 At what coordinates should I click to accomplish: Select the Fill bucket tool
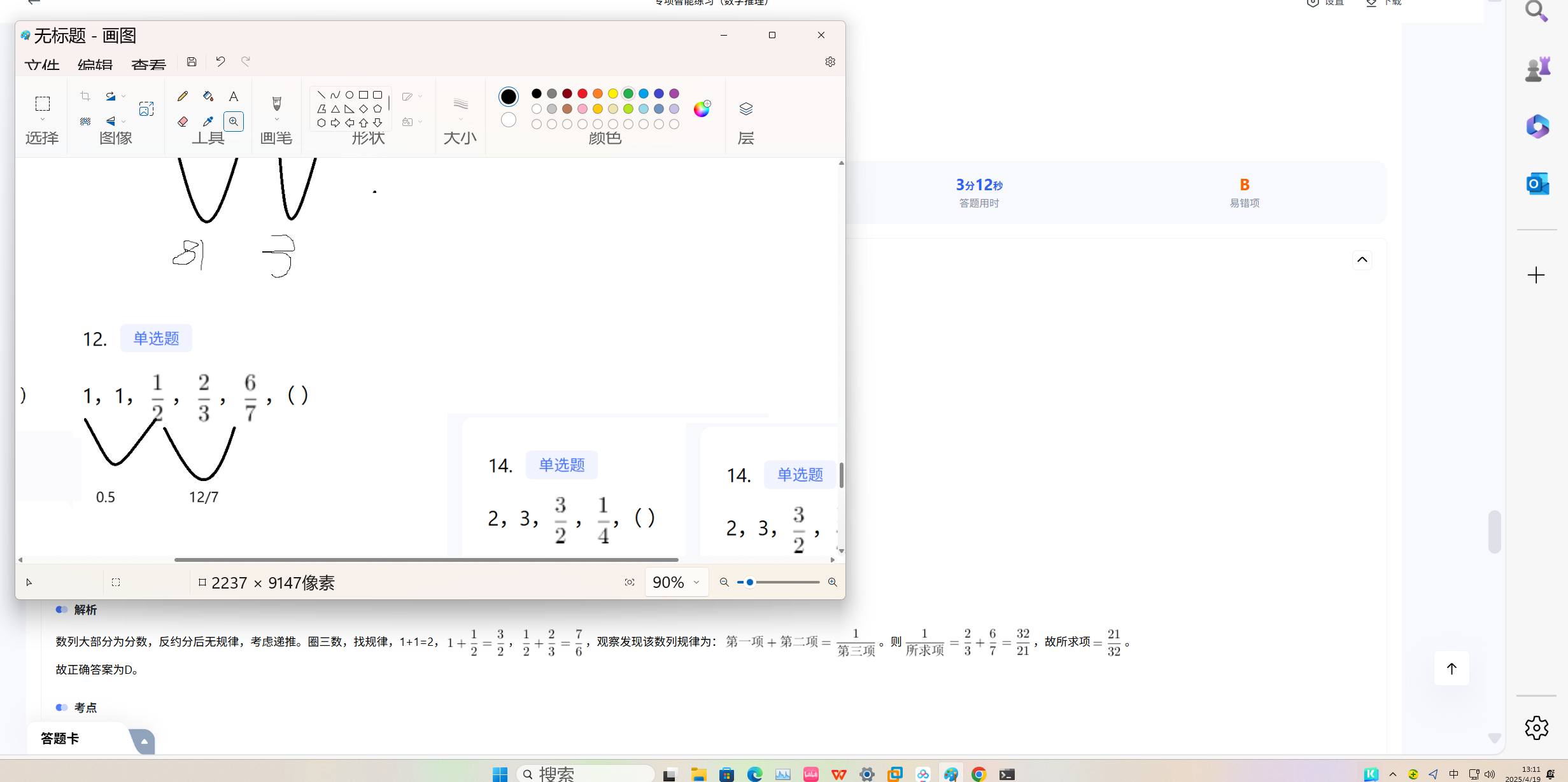point(208,96)
